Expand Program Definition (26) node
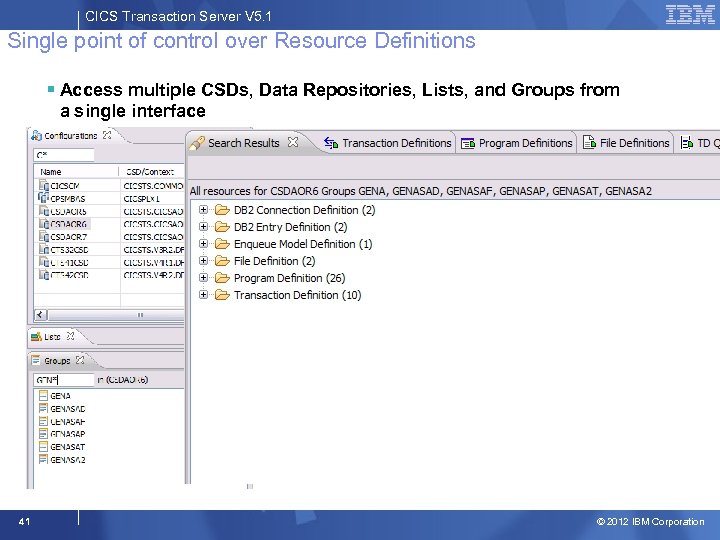 [203, 278]
